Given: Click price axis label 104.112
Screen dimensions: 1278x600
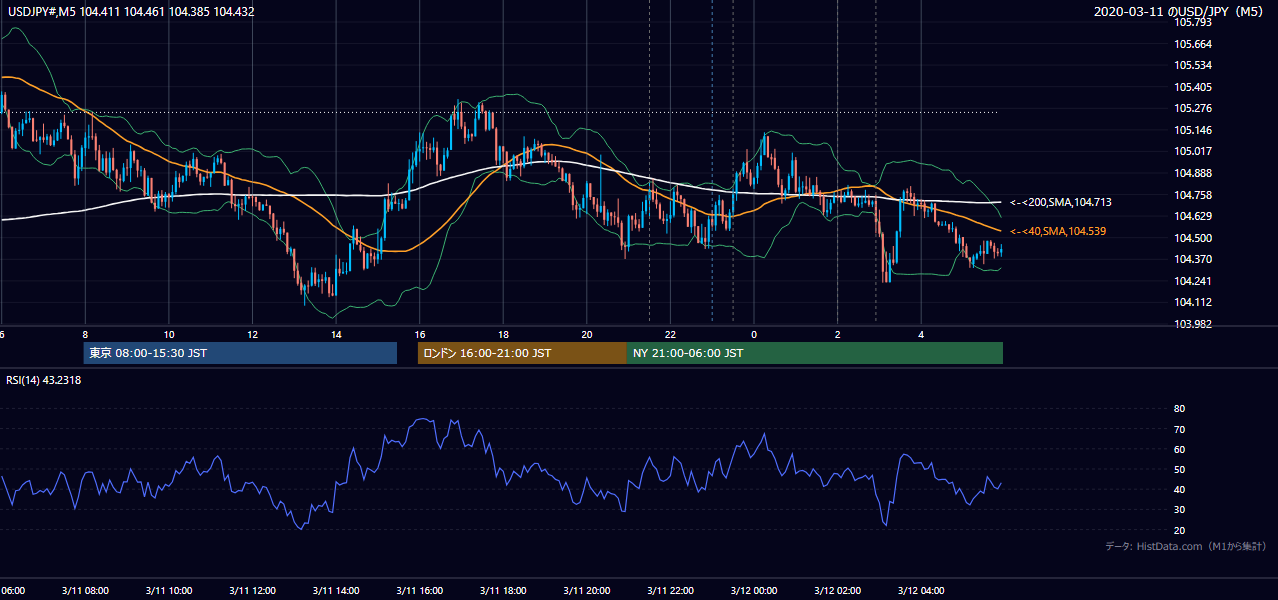Looking at the screenshot, I should click(1193, 302).
